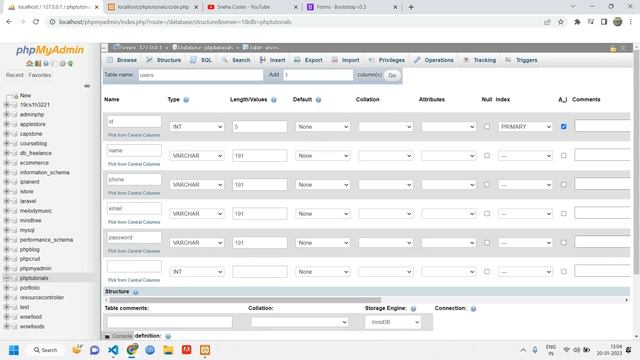Image resolution: width=640 pixels, height=360 pixels.
Task: Switch to the SQL tab
Action: [x=201, y=60]
